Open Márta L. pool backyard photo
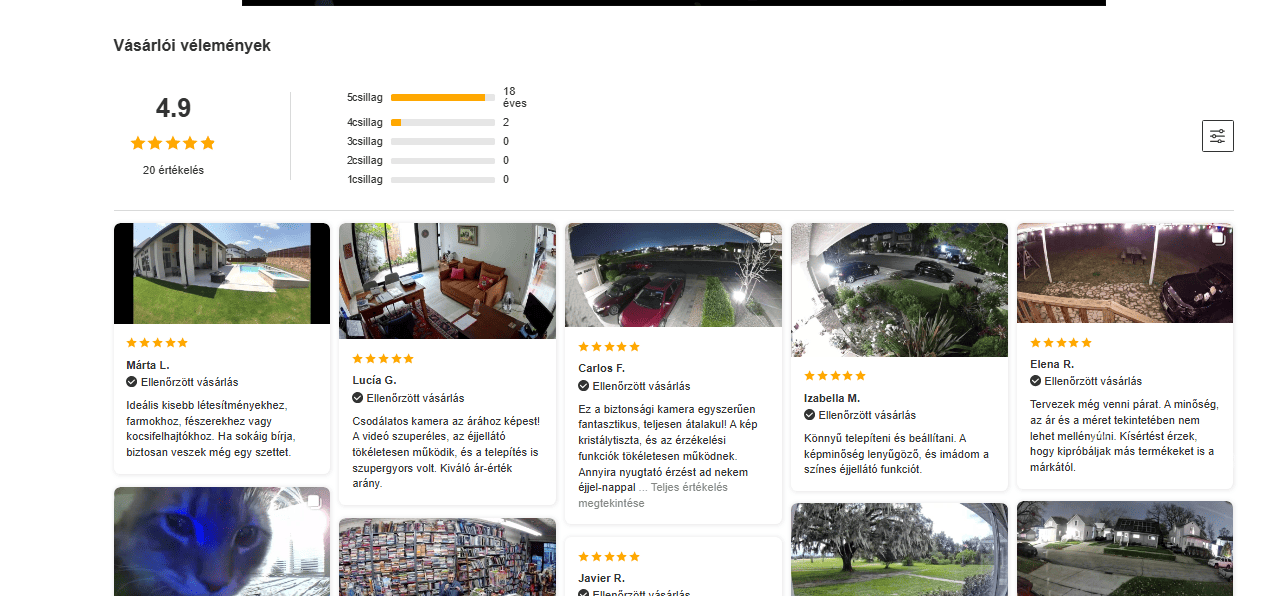This screenshot has height=596, width=1283. [x=222, y=273]
